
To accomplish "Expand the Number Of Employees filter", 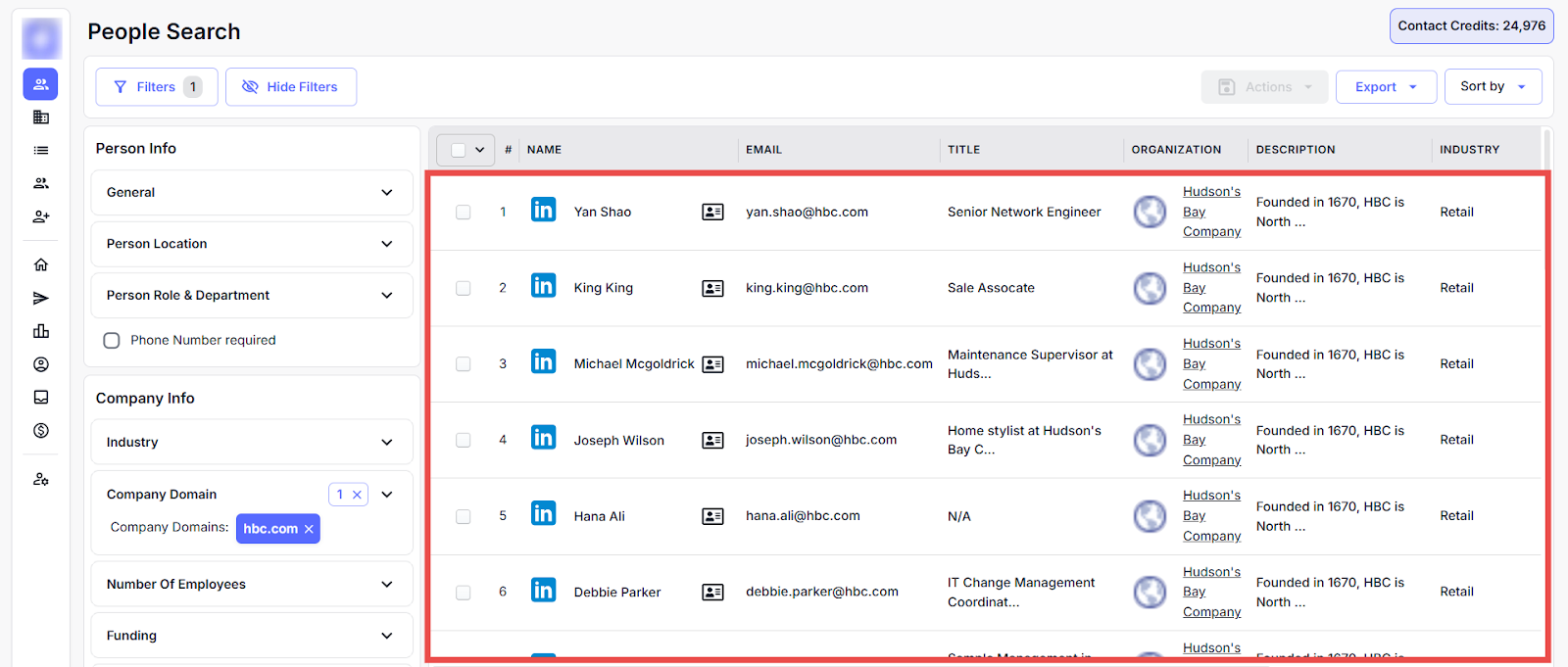I will tap(252, 584).
